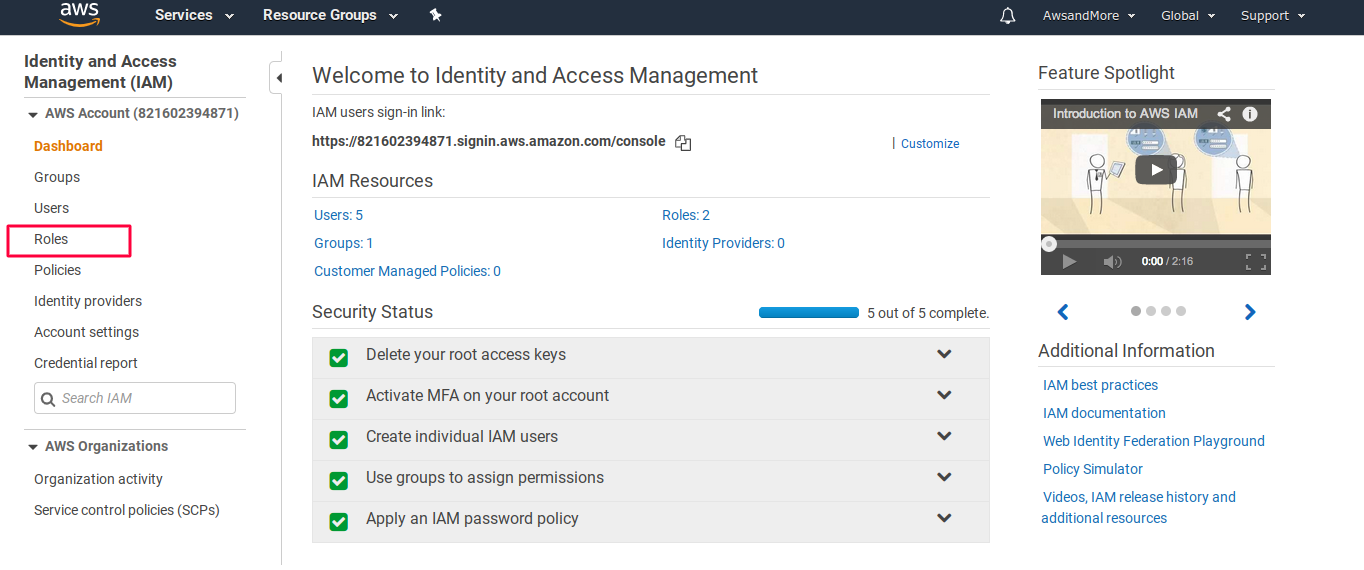Collapse the AWS Organizations section
Screen dimensions: 1364x570
click(x=33, y=447)
